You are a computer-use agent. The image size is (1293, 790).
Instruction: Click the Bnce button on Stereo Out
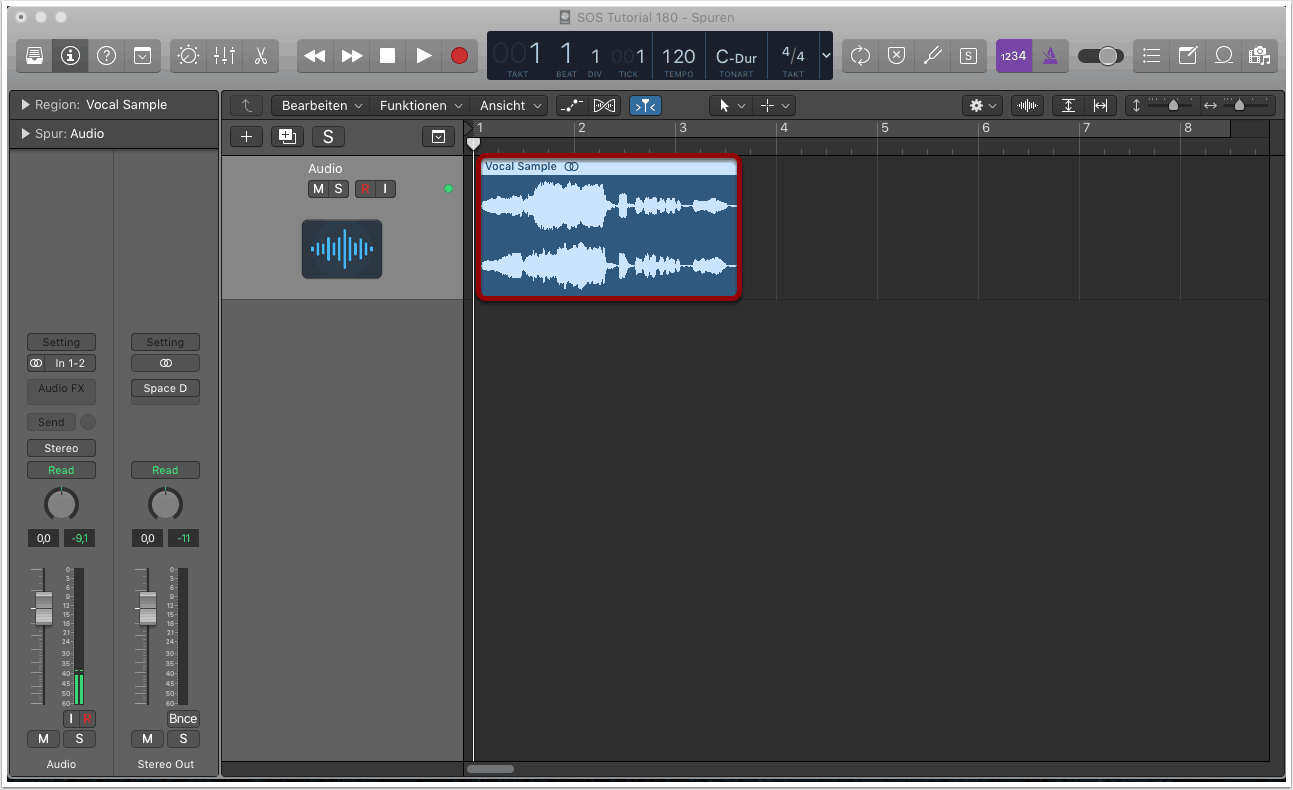(x=183, y=719)
